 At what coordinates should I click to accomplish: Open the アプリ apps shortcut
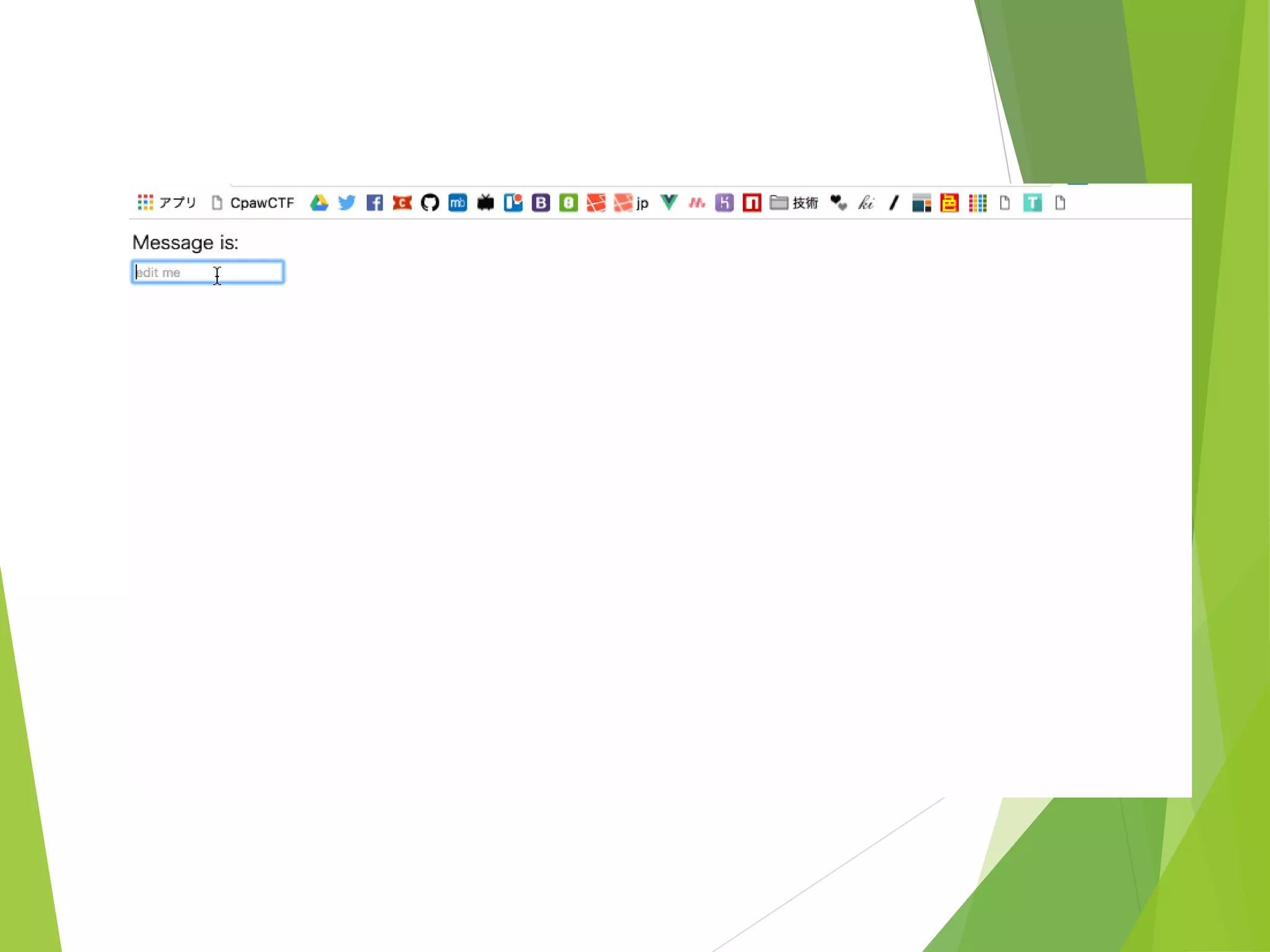coord(166,203)
